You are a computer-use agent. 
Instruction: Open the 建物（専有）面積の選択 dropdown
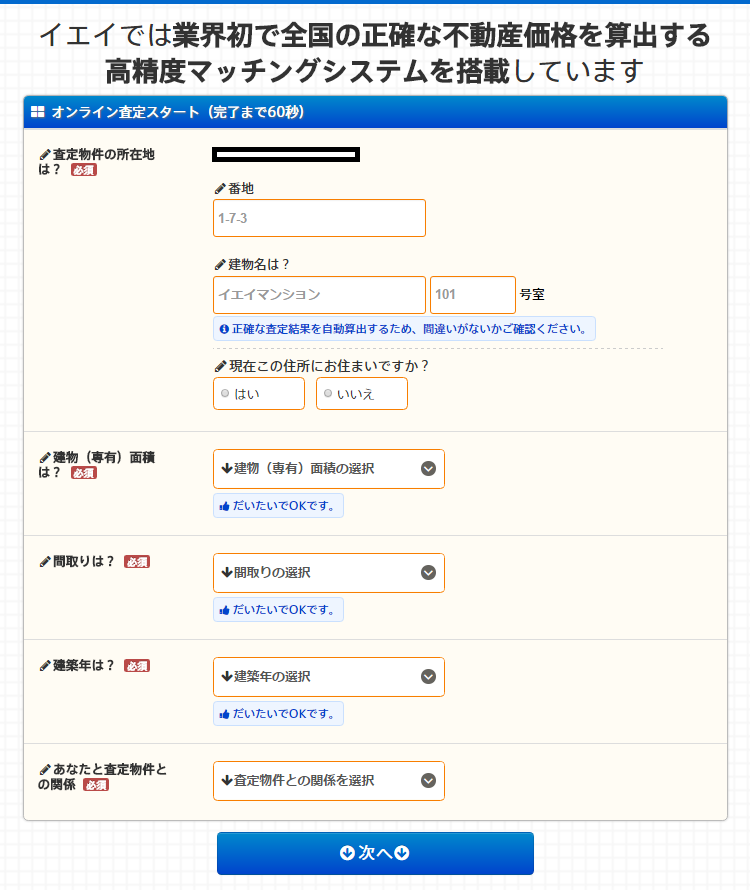pyautogui.click(x=328, y=468)
